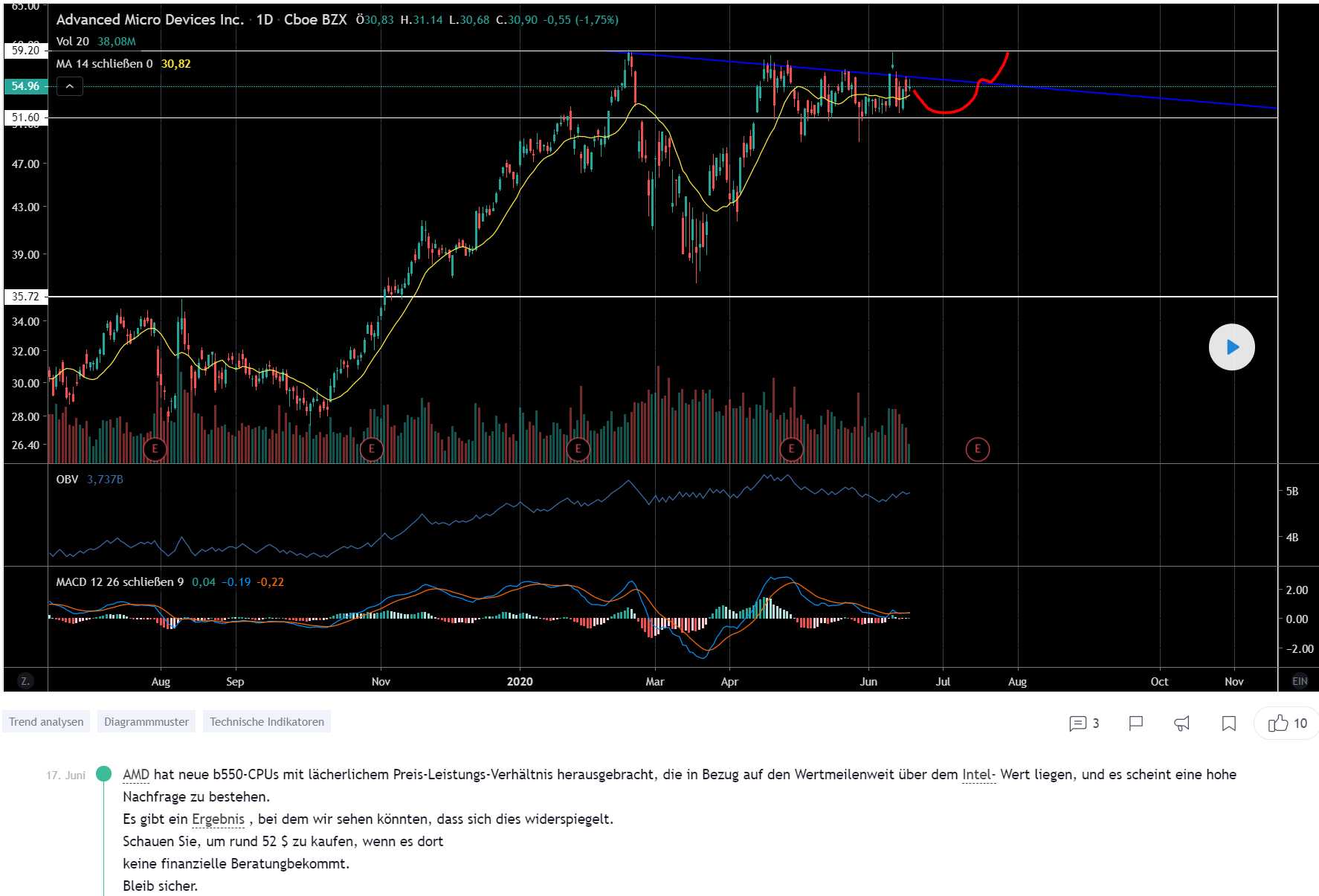The height and width of the screenshot is (896, 1319).
Task: Like the idea with the thumbs-up button showing 10
Action: tap(1287, 723)
